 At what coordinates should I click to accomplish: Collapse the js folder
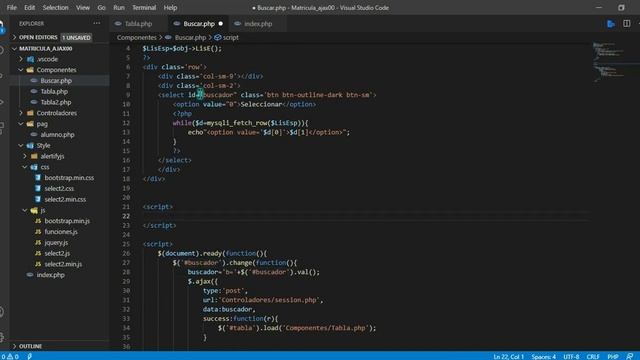pyautogui.click(x=43, y=210)
